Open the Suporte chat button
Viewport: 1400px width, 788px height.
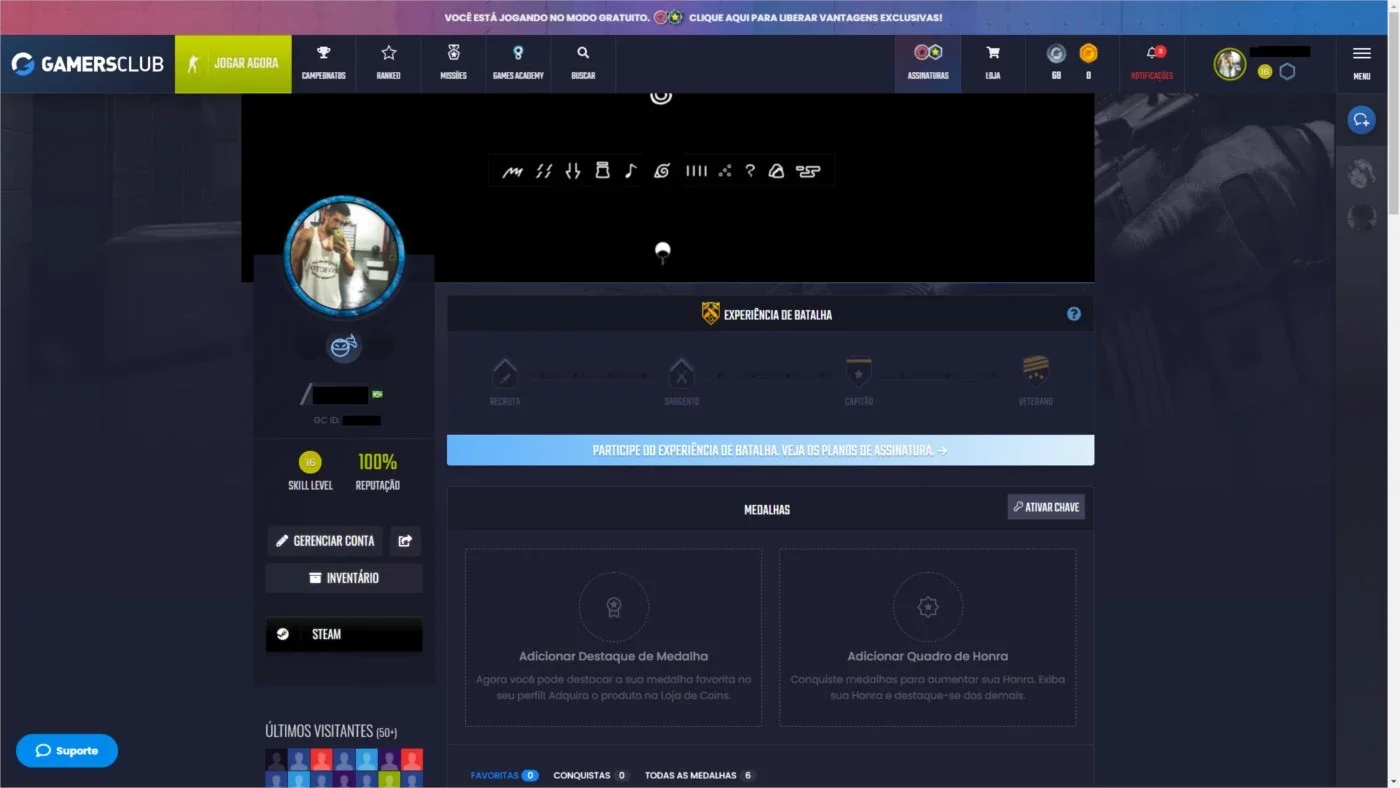67,751
